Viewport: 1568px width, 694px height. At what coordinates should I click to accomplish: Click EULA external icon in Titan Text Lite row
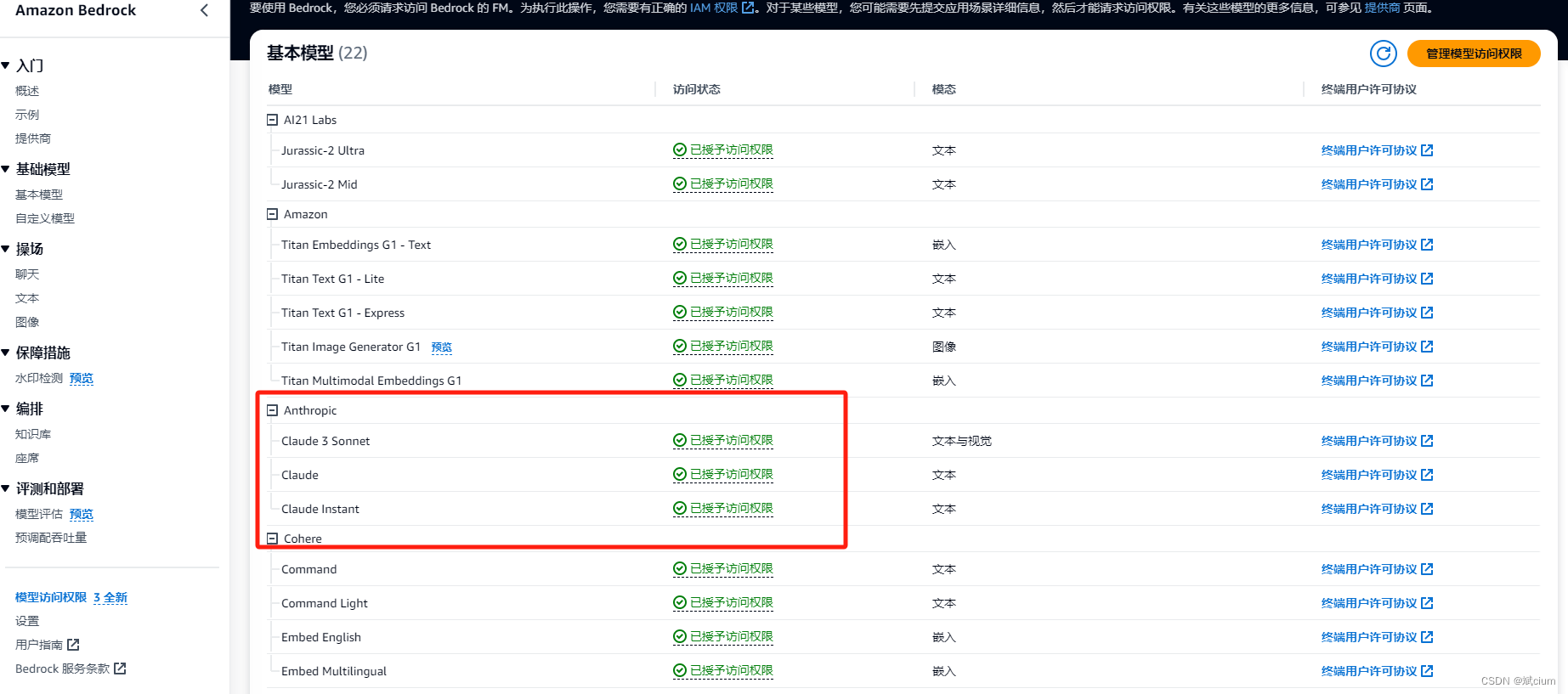pos(1427,279)
